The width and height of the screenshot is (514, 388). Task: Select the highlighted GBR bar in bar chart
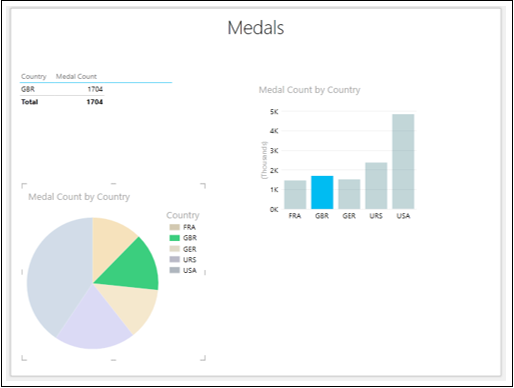click(x=322, y=192)
